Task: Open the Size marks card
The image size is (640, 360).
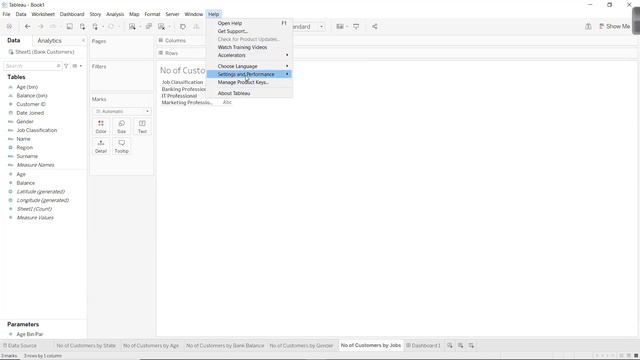Action: (x=122, y=127)
